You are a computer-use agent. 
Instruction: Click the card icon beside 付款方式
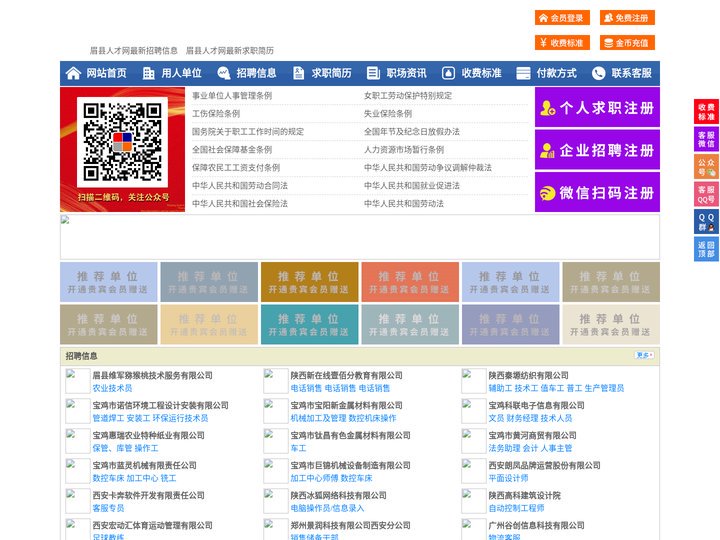coord(523,73)
